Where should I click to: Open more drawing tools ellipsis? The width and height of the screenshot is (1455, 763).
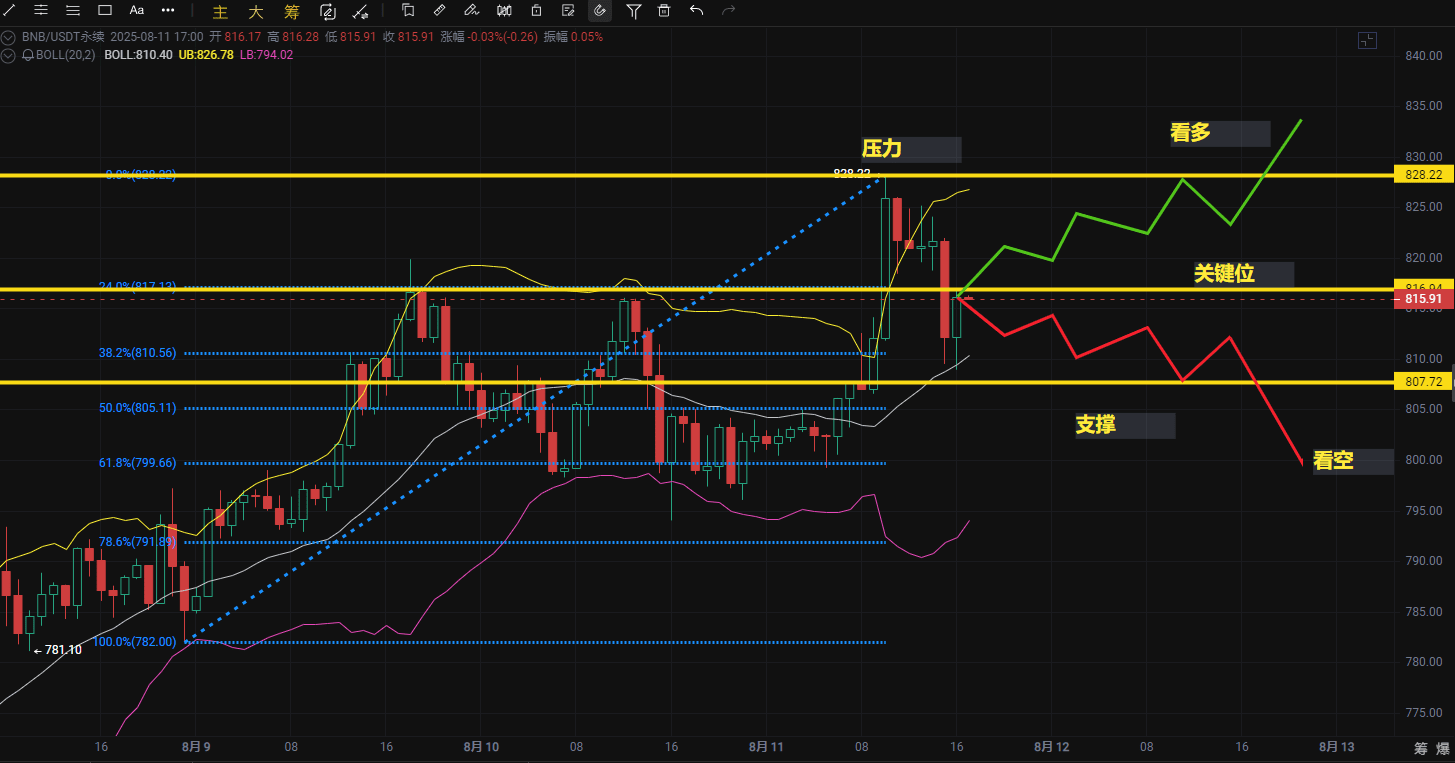[168, 11]
